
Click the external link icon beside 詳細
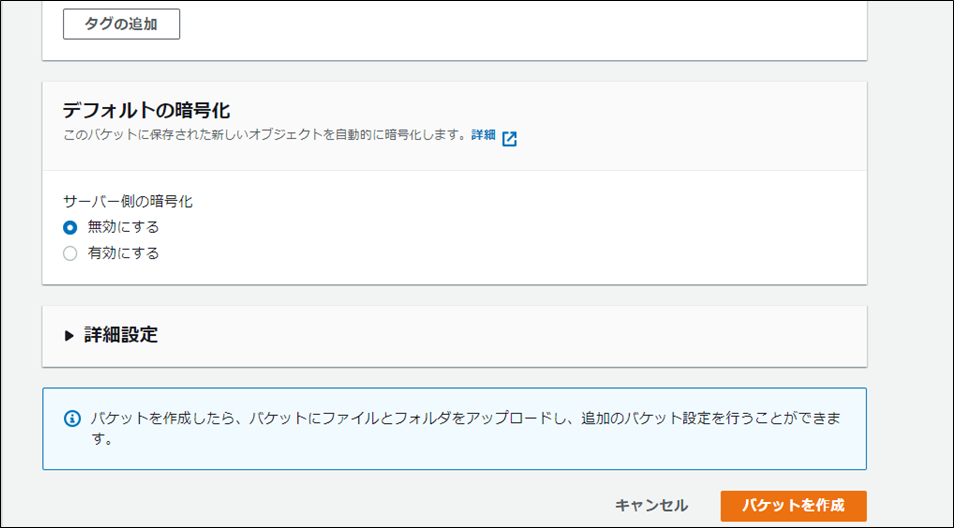(510, 138)
